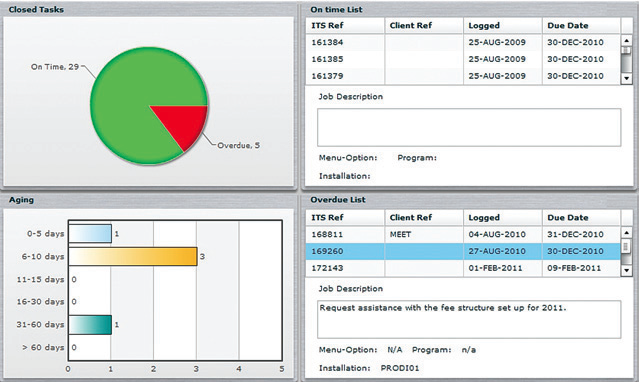The height and width of the screenshot is (382, 639).
Task: Select highlighted overdue task 169260
Action: [463, 251]
